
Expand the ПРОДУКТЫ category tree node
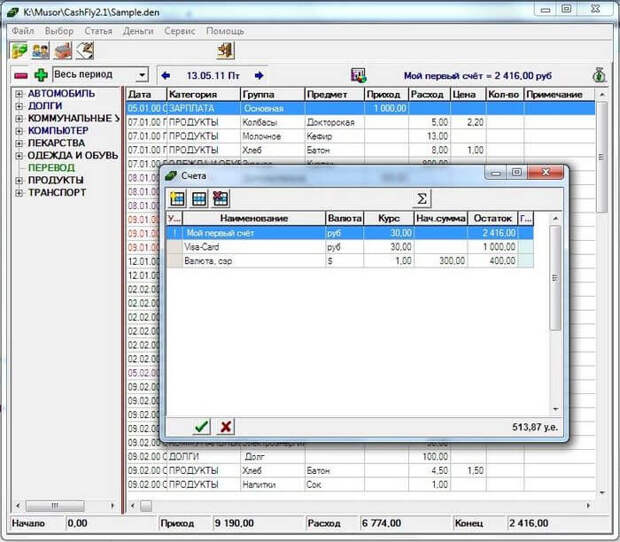click(18, 180)
